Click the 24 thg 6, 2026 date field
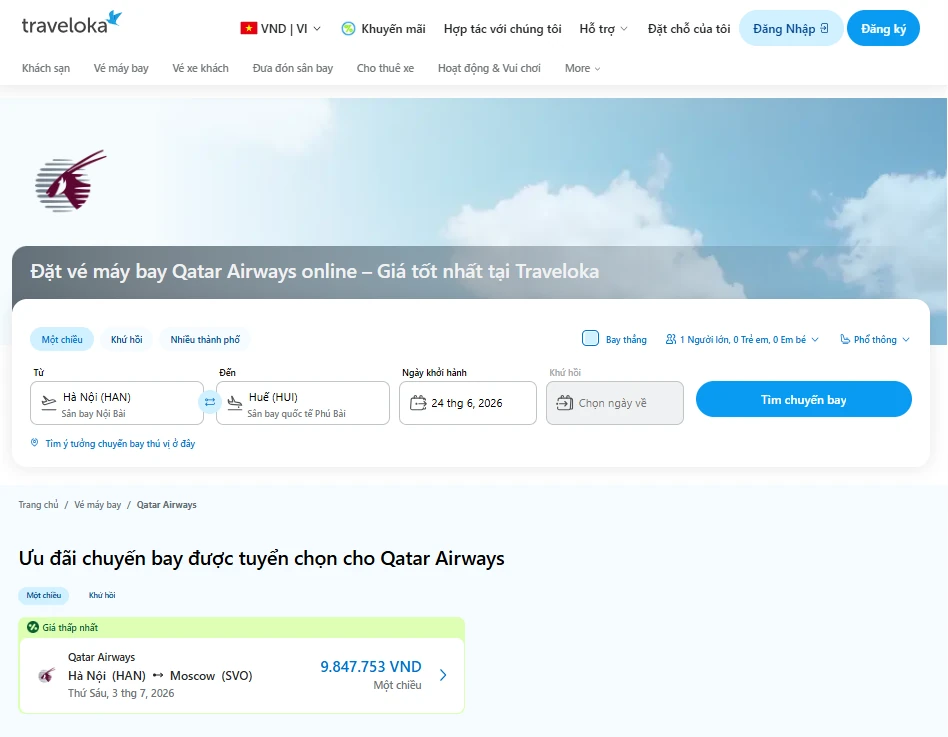This screenshot has width=948, height=737. (468, 403)
